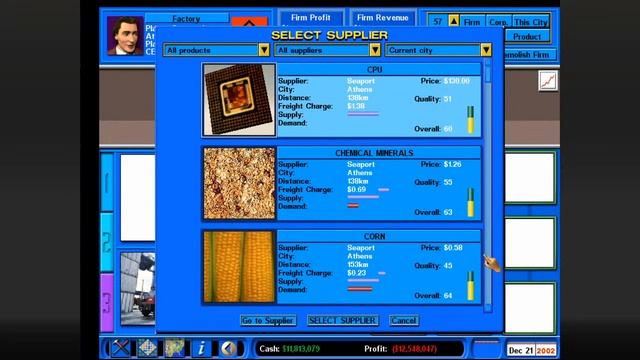The image size is (640, 360).
Task: Click the yellow up-arrow next to 57
Action: click(x=453, y=21)
